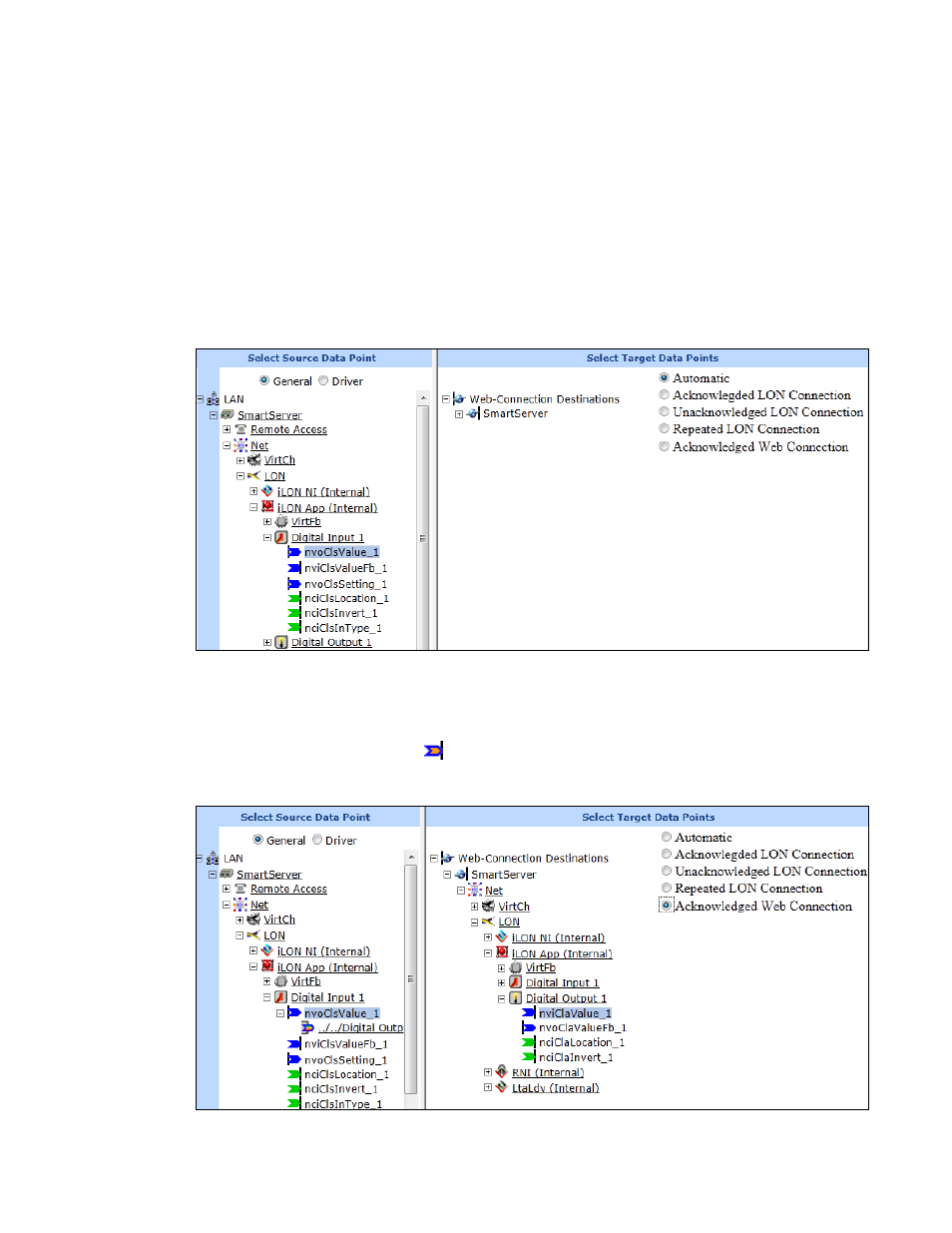Click Digital Output 1 icon in lower target tree
The width and height of the screenshot is (952, 1233).
coord(516,997)
